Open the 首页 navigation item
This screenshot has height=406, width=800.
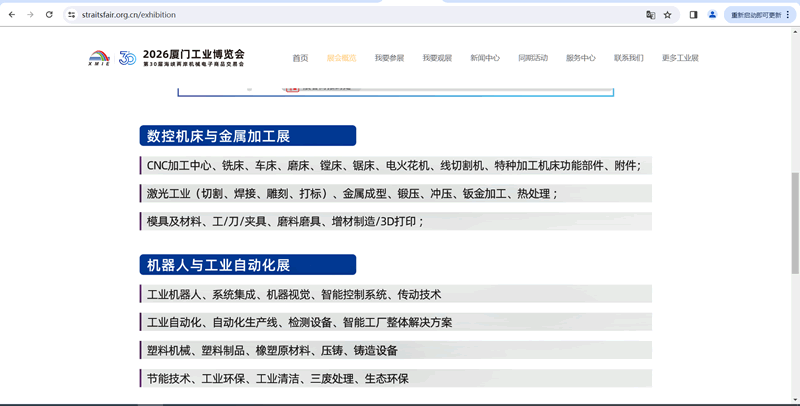coord(300,58)
